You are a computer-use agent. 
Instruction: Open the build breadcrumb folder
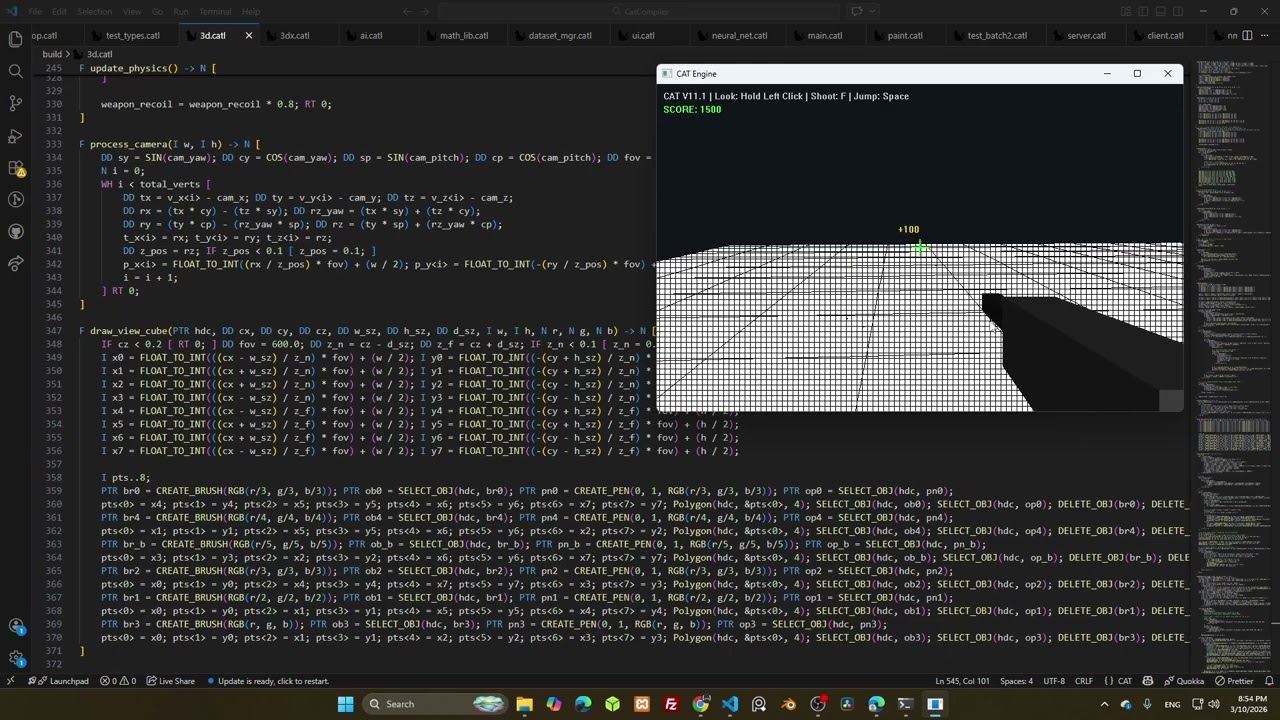click(52, 54)
